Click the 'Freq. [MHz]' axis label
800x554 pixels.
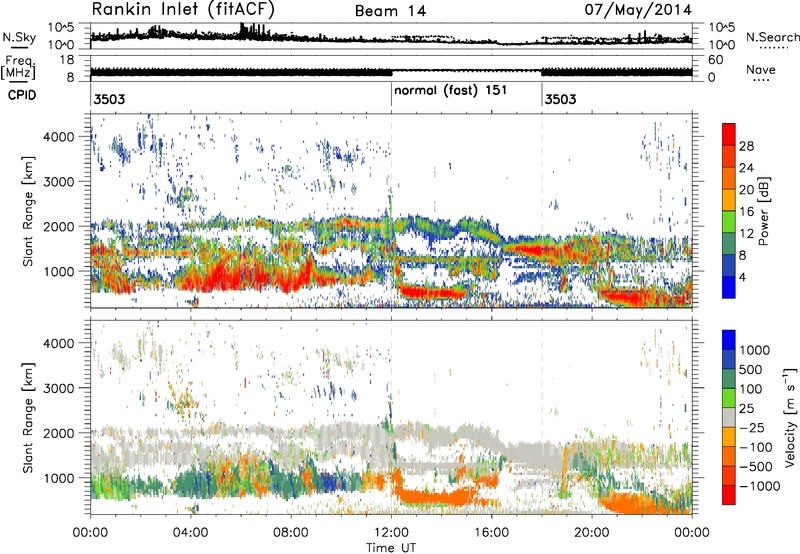click(x=19, y=68)
